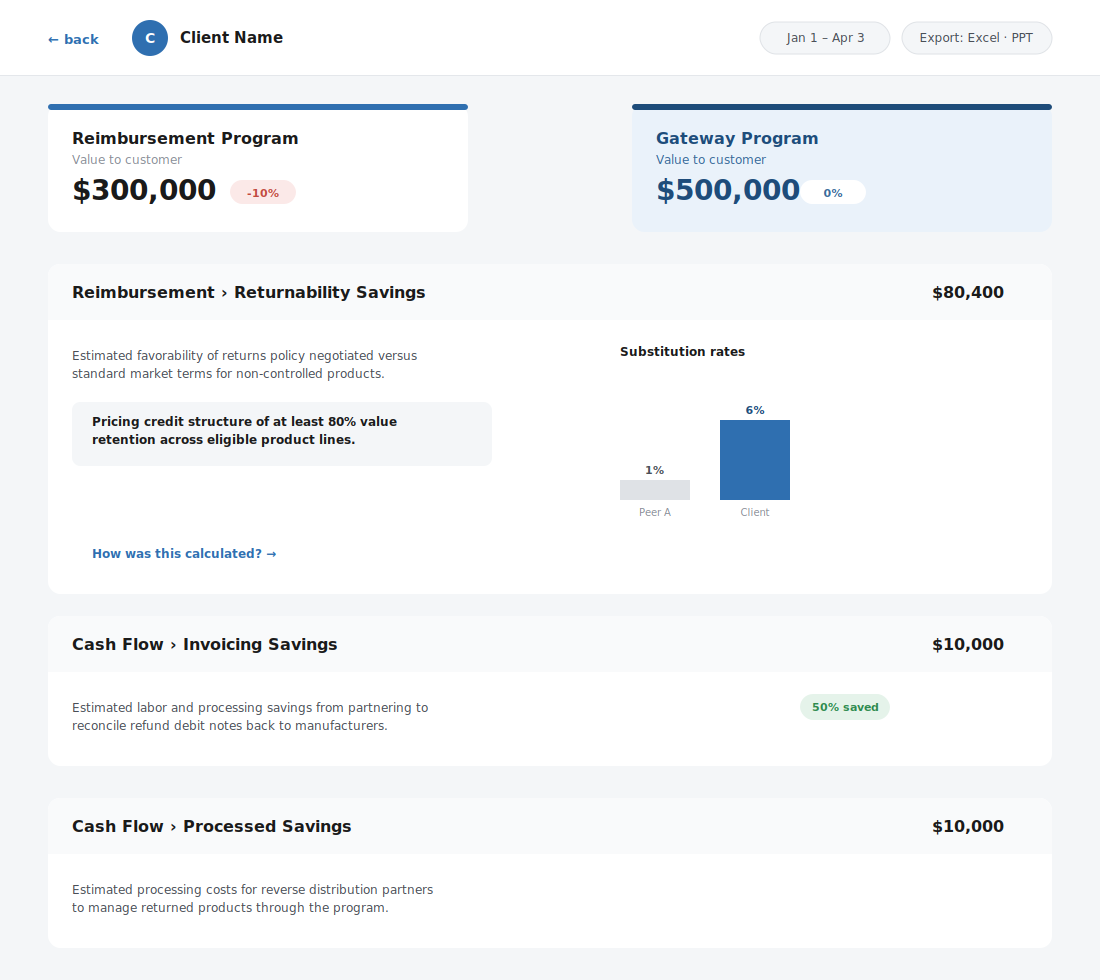Click the reverse distribution partners description

coord(253,899)
